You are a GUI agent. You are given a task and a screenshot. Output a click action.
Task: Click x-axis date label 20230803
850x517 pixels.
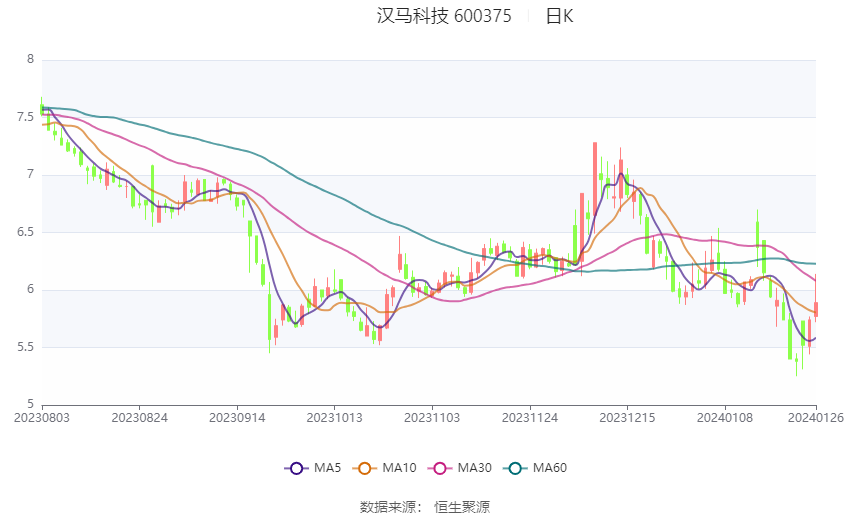pos(42,418)
